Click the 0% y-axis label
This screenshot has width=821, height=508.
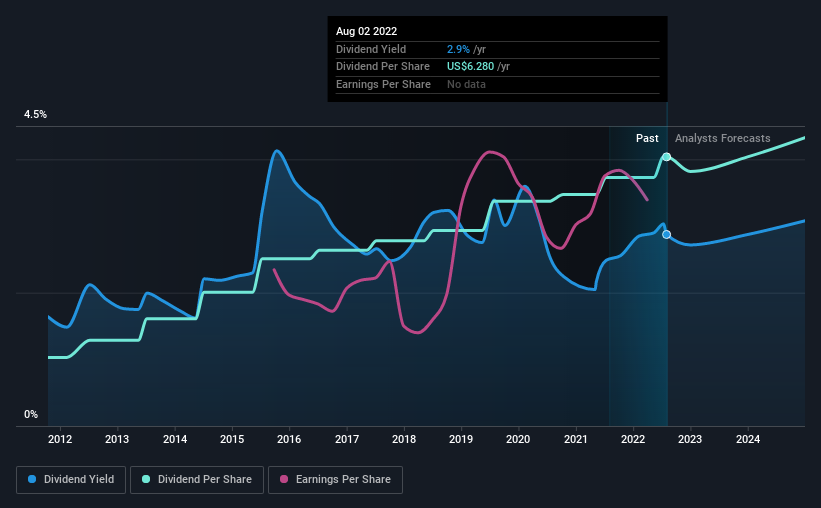pos(31,414)
